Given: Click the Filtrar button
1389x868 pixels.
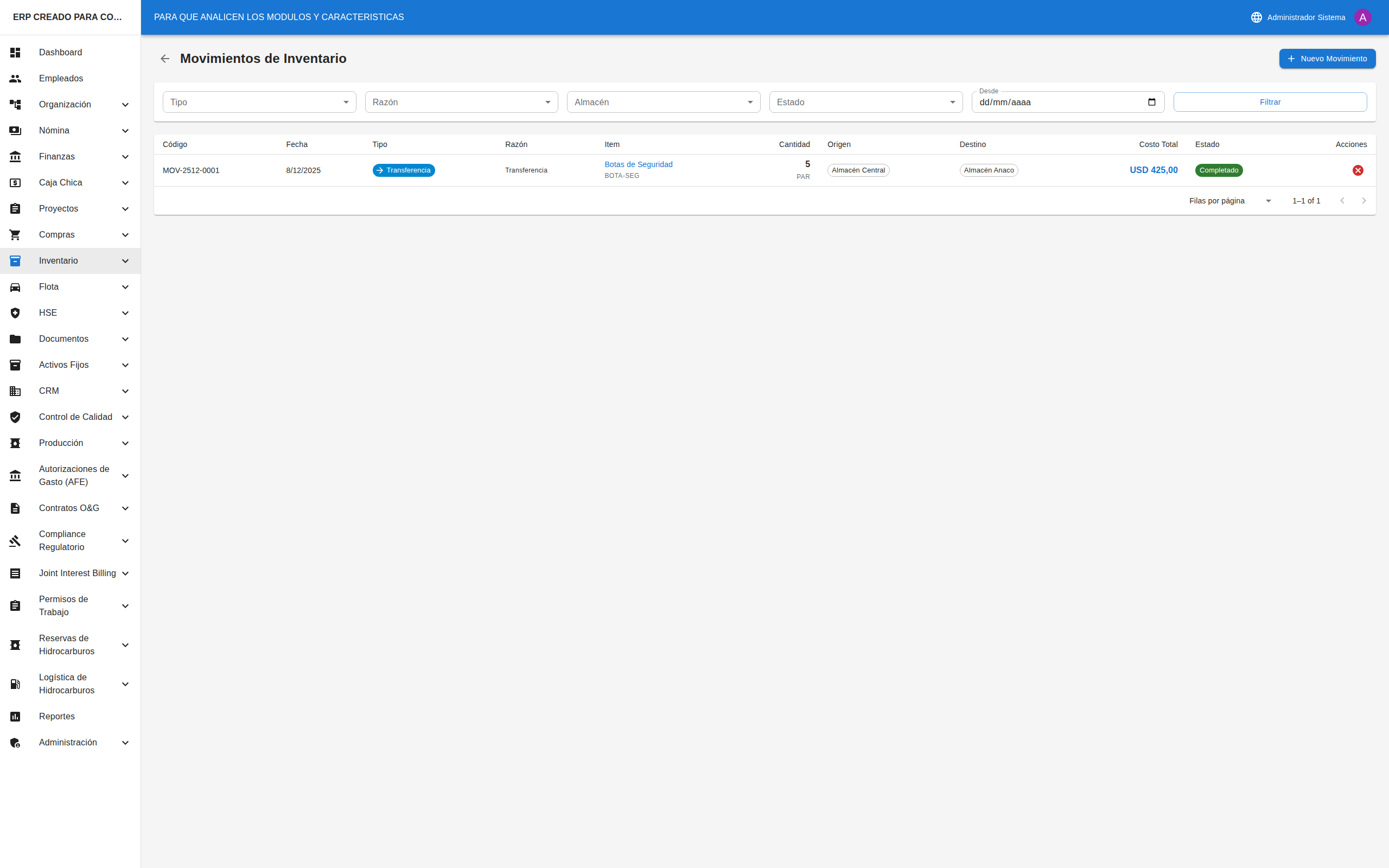Looking at the screenshot, I should tap(1270, 101).
